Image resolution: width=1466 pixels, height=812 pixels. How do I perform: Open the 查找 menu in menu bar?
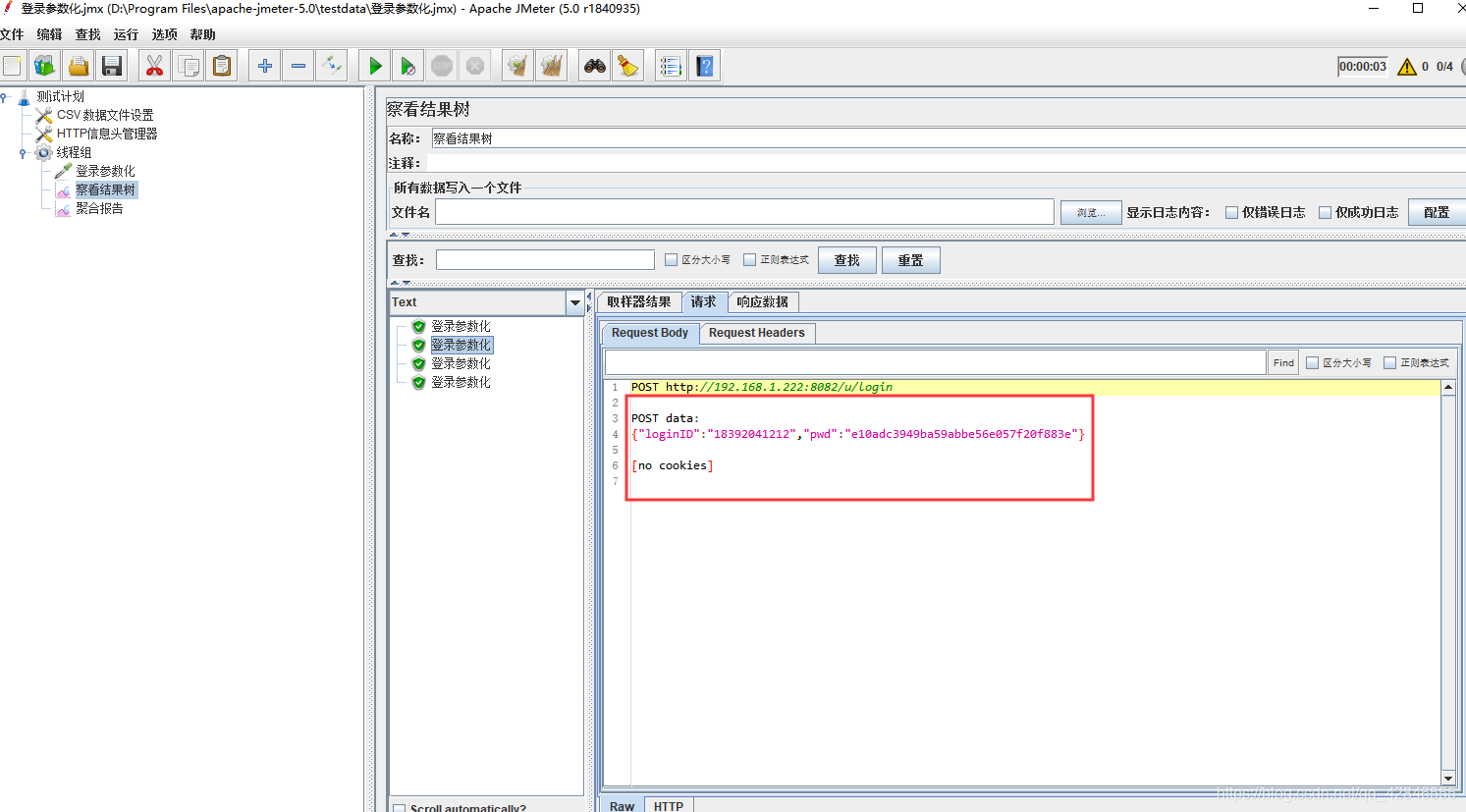click(x=87, y=34)
